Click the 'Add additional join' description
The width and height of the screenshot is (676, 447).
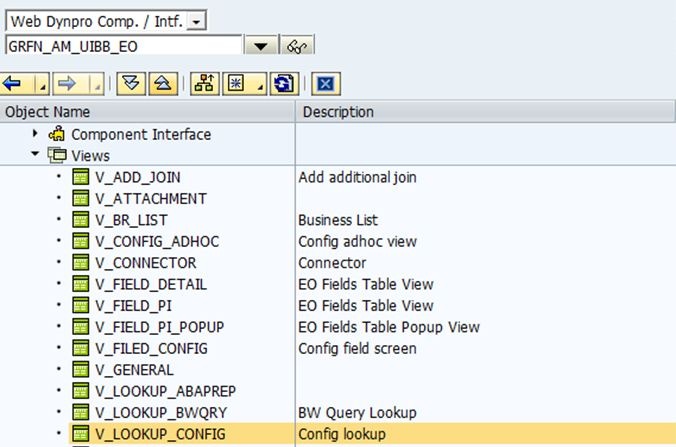[x=357, y=177]
